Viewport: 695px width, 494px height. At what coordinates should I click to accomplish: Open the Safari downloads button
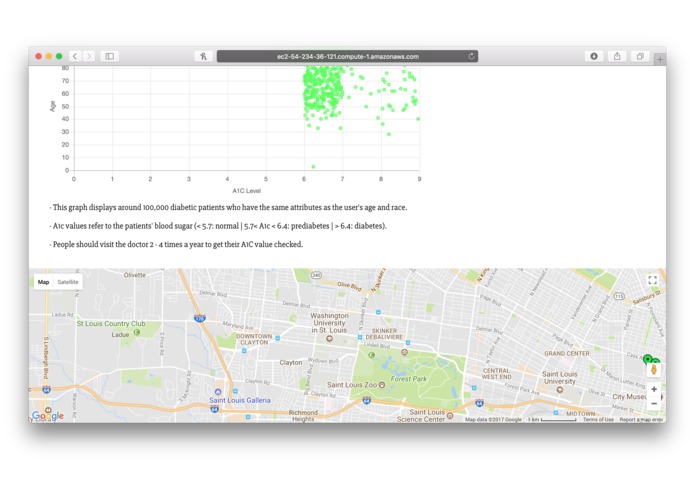pyautogui.click(x=594, y=56)
